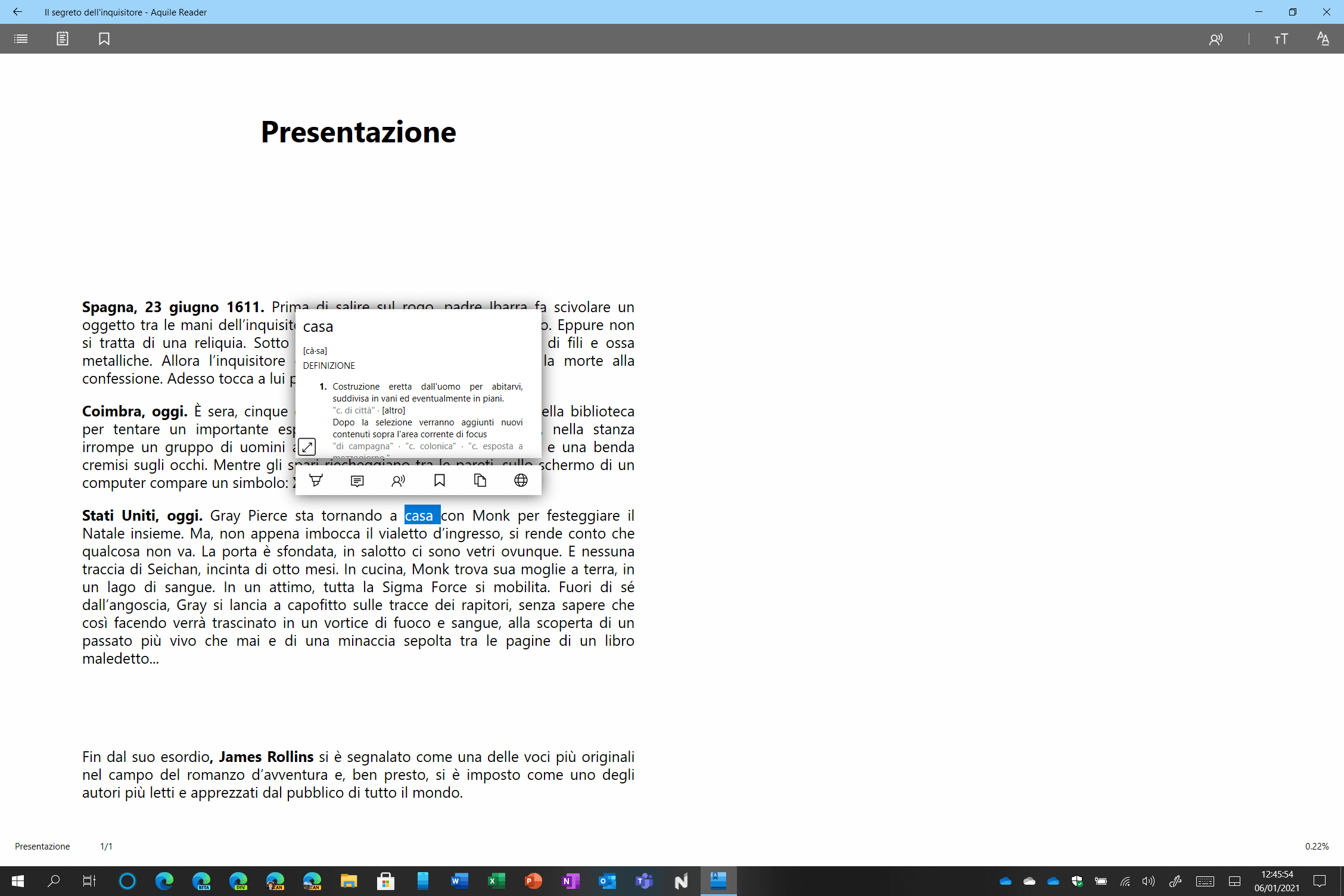Image resolution: width=1344 pixels, height=896 pixels.
Task: Open Cortana from the taskbar
Action: [x=127, y=881]
